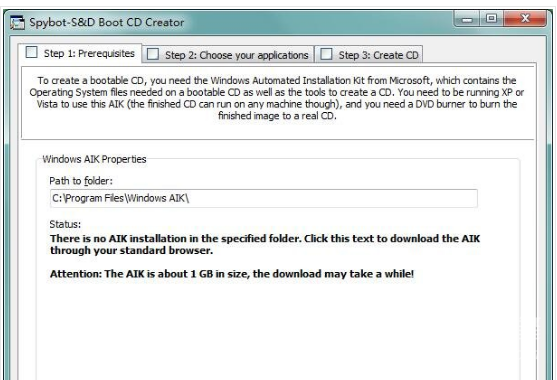Switch to Step 1: Prerequisites tab
The height and width of the screenshot is (380, 557).
pos(80,53)
